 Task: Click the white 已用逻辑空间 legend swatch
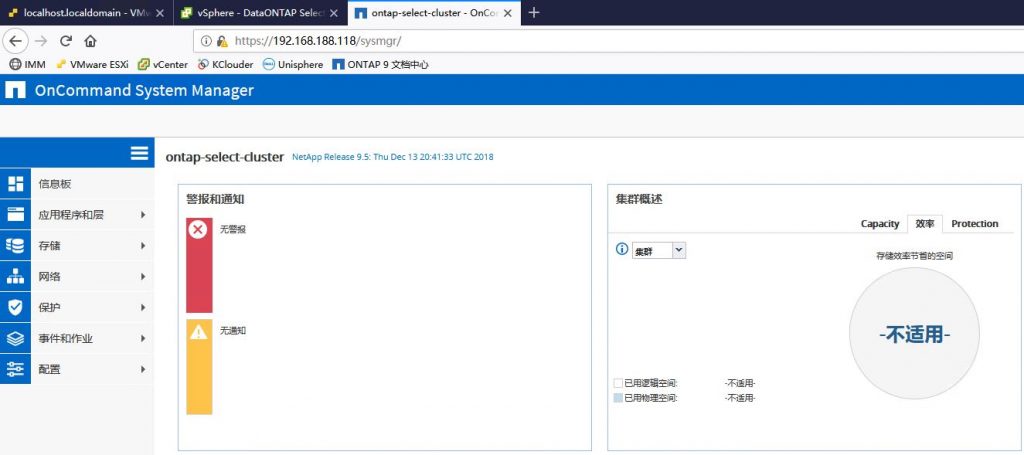coord(618,384)
